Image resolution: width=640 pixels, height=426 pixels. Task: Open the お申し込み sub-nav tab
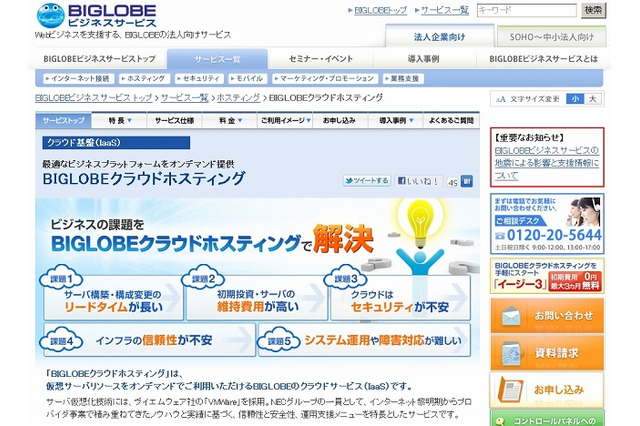340,120
